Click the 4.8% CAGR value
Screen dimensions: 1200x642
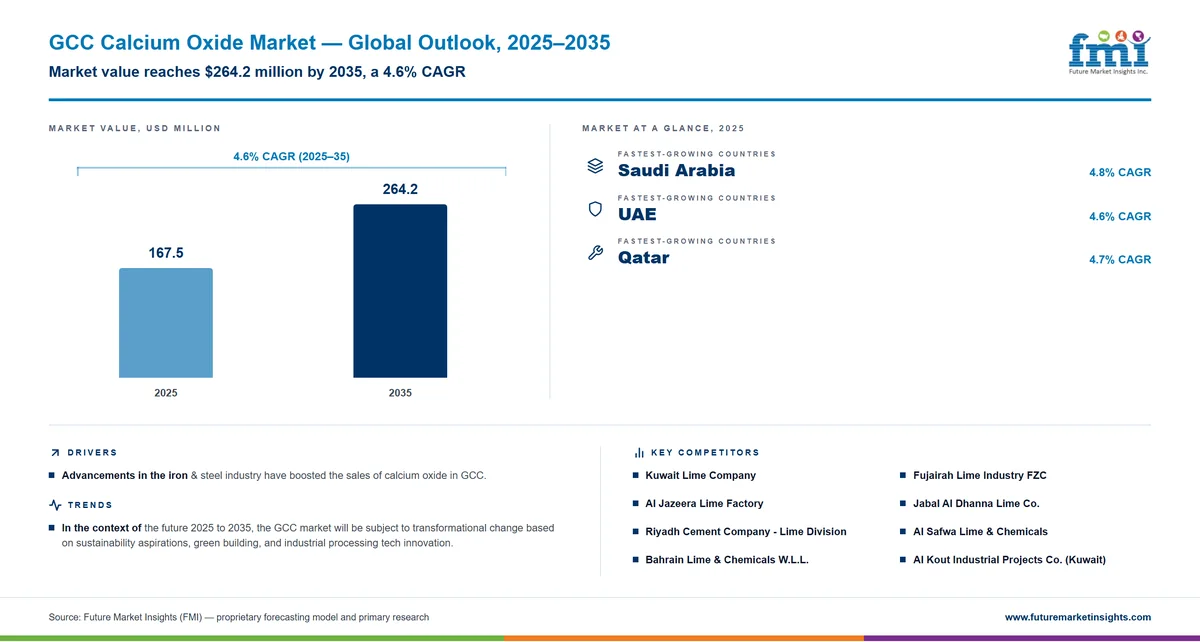[1120, 173]
